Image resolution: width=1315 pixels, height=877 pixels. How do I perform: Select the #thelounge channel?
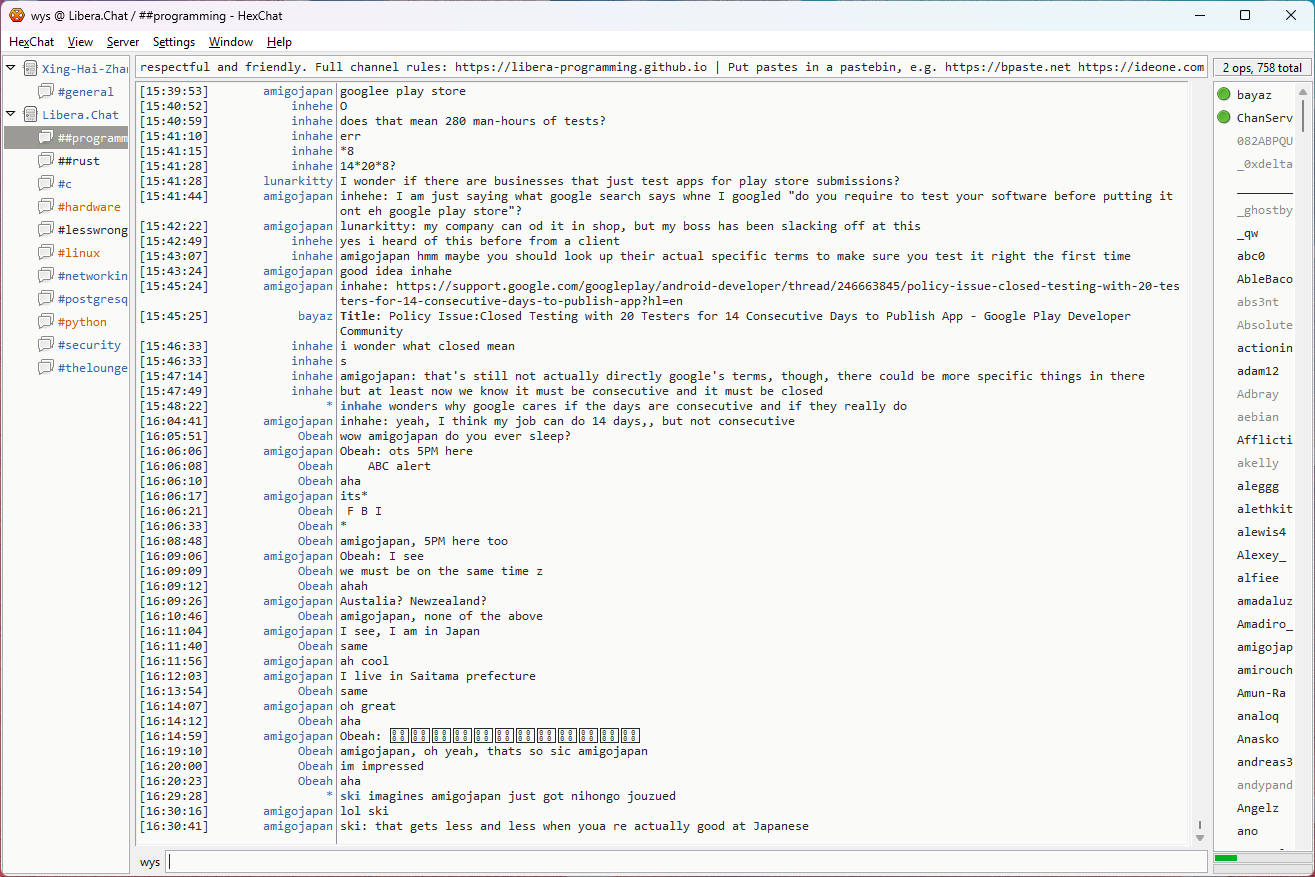point(92,368)
